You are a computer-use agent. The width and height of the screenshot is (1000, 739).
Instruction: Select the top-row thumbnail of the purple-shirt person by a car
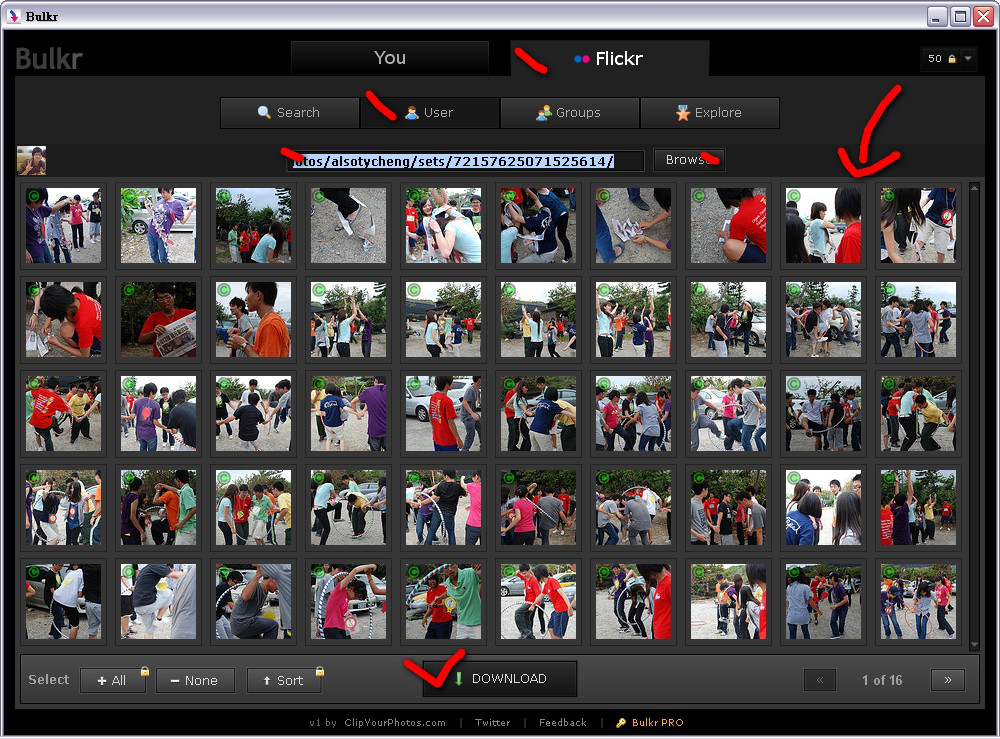coord(158,225)
